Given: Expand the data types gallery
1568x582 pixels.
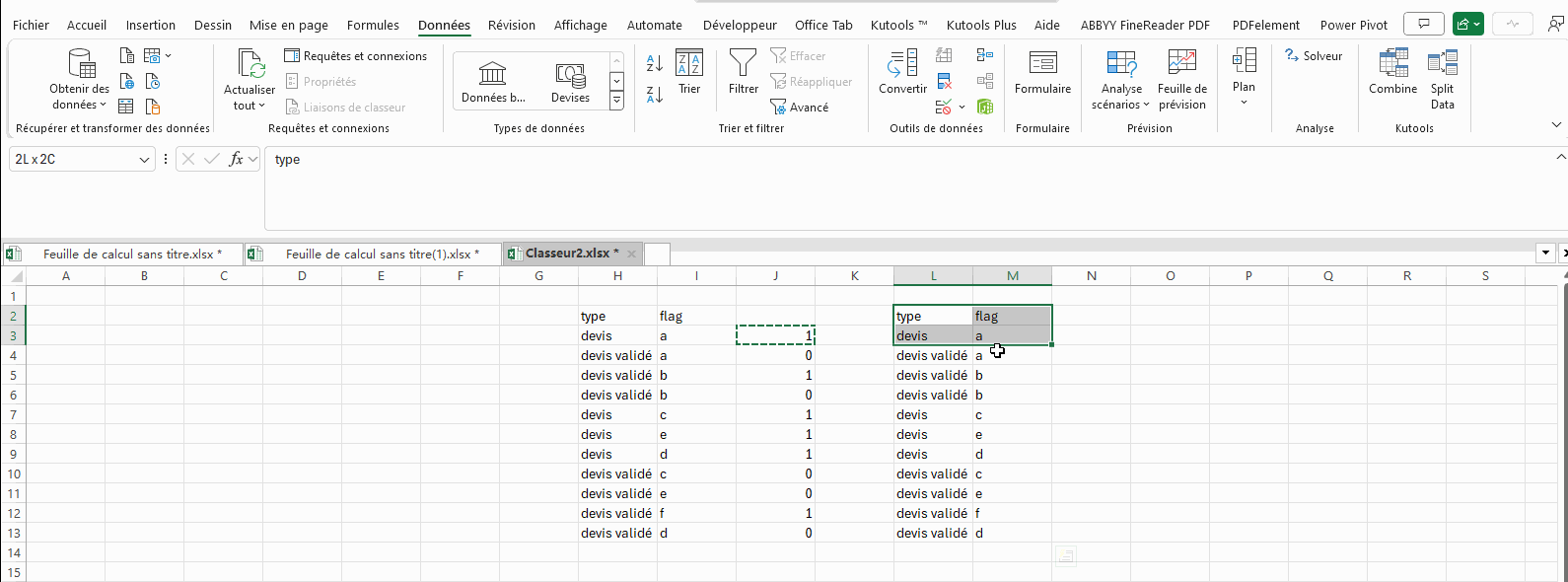Looking at the screenshot, I should click(x=616, y=100).
